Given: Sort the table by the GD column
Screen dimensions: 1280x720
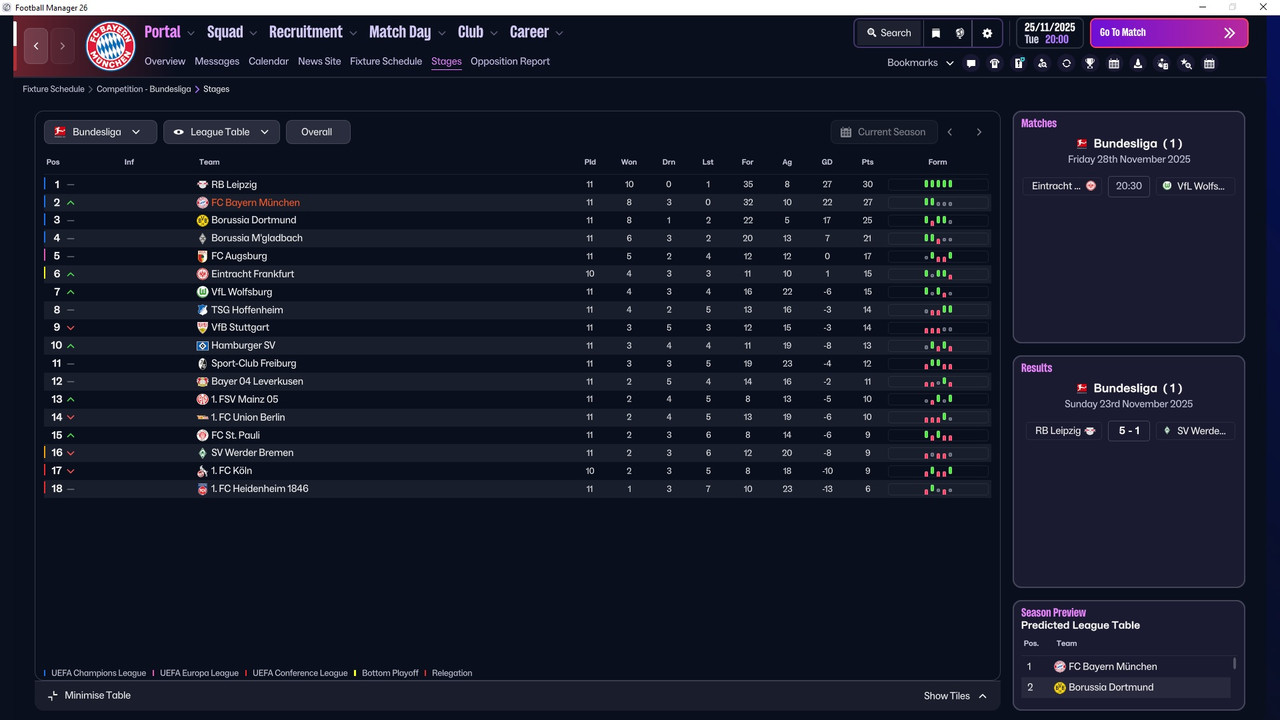Looking at the screenshot, I should (827, 162).
